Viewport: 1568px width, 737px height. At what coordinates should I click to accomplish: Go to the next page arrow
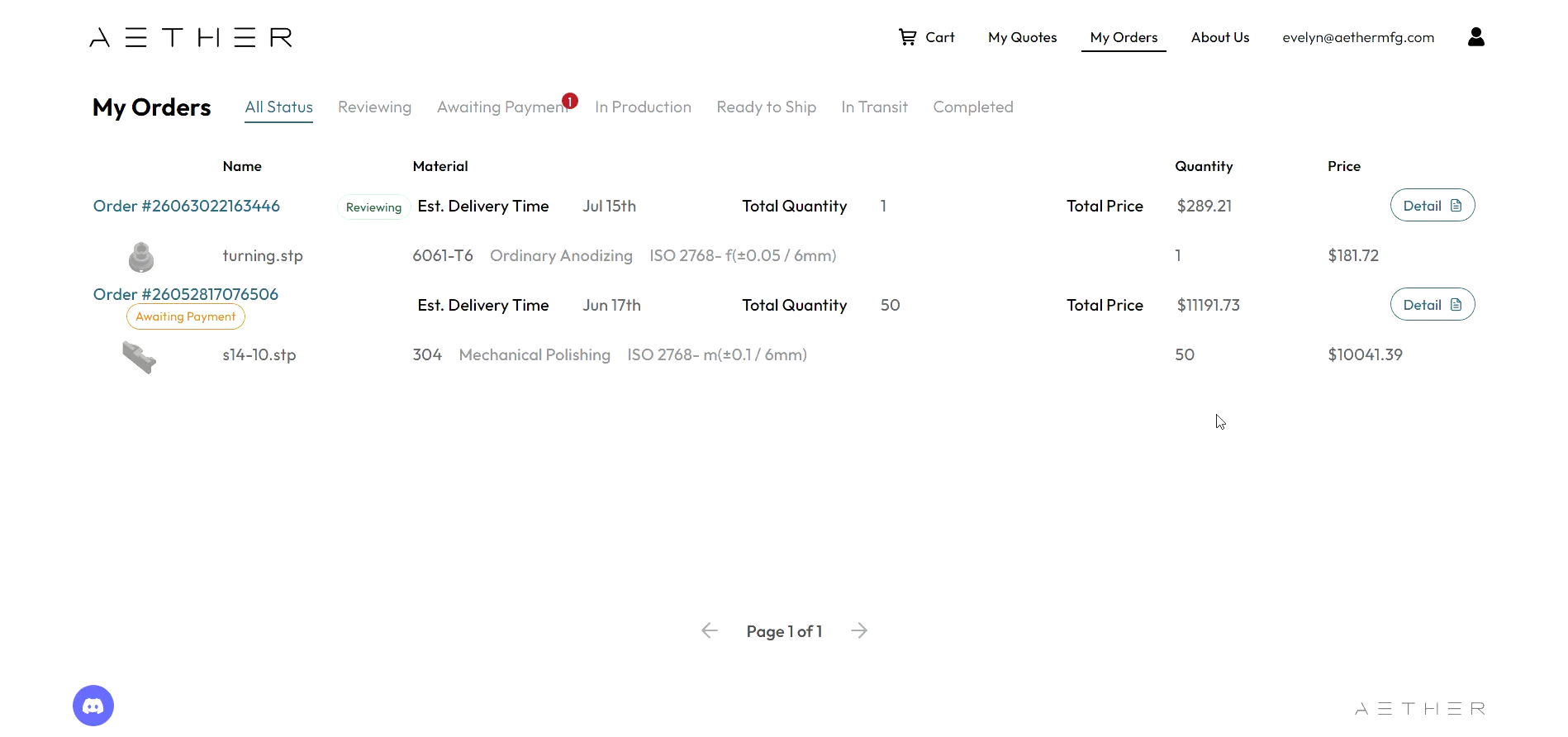[x=859, y=630]
